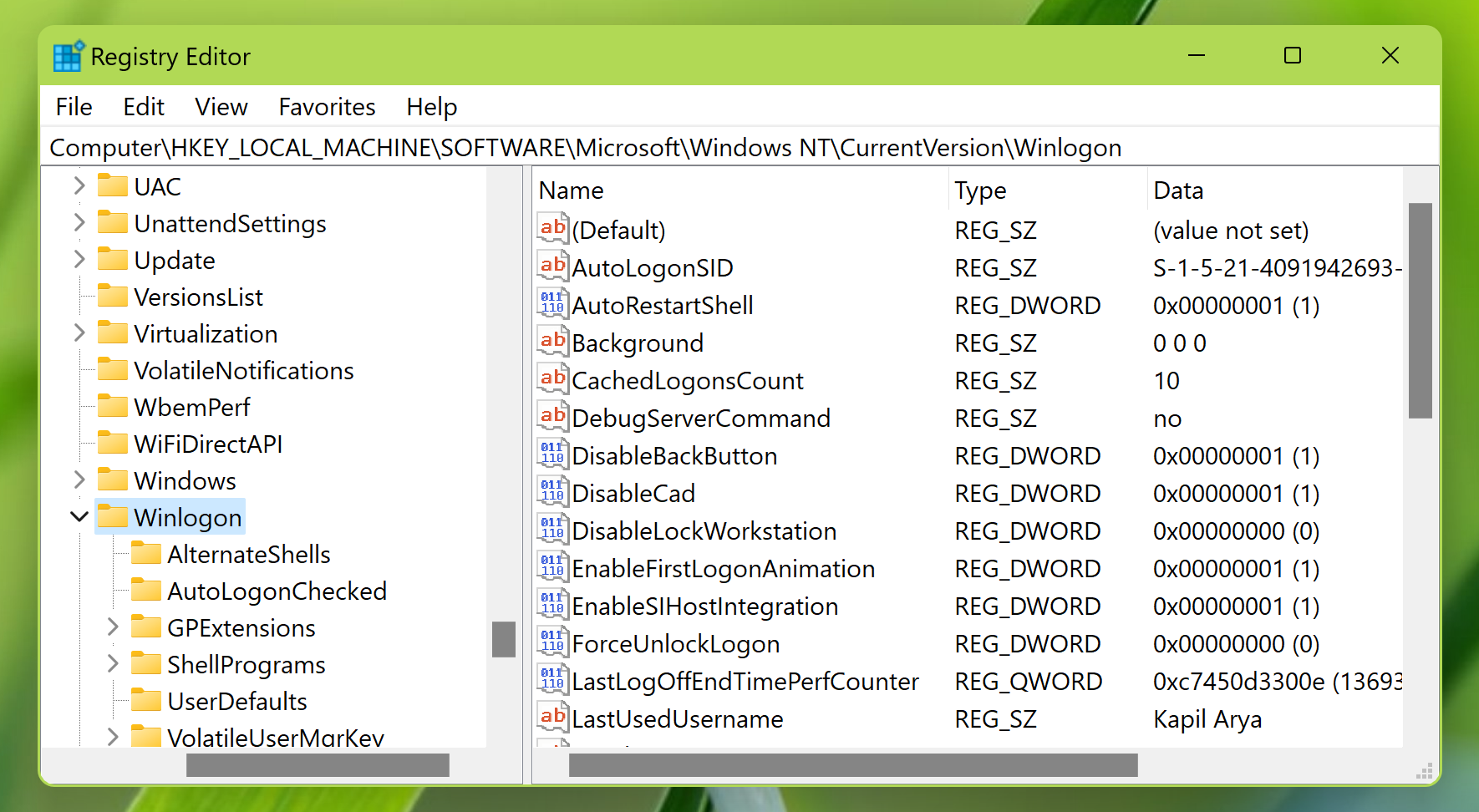Viewport: 1479px width, 812px height.
Task: Click the DWORD icon next to EnableSIHostIntegration
Action: [x=552, y=604]
